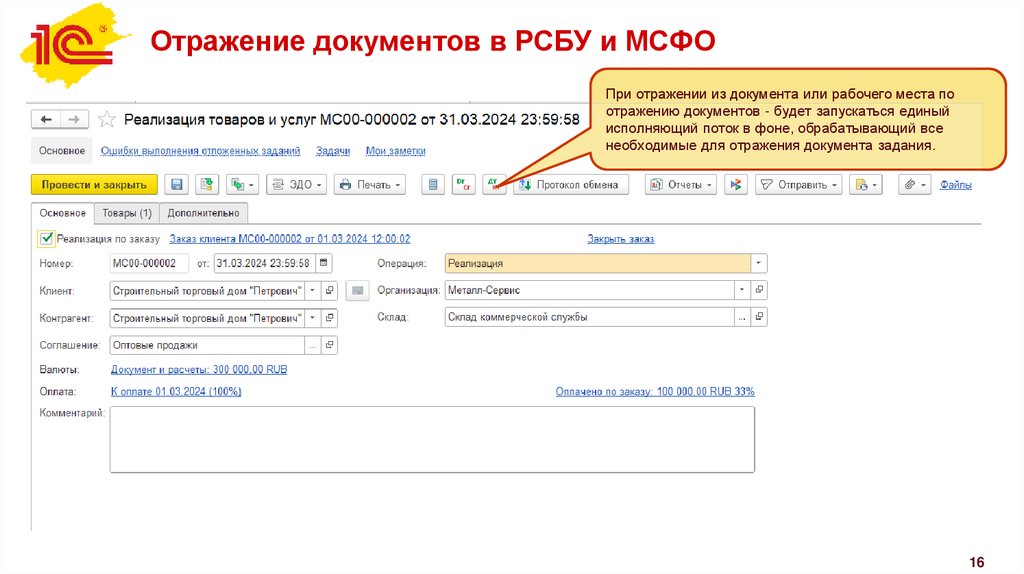Image resolution: width=1024 pixels, height=574 pixels.
Task: Open the Контрагент record with open icon
Action: click(x=330, y=318)
